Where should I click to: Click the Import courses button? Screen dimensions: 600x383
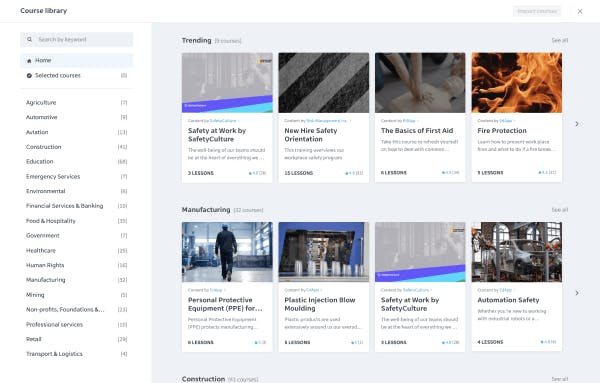(x=537, y=11)
